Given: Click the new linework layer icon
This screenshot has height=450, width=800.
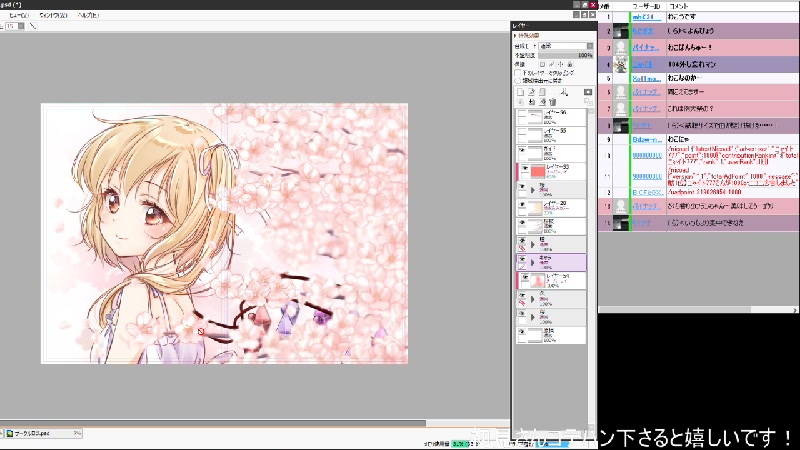Looking at the screenshot, I should [533, 91].
